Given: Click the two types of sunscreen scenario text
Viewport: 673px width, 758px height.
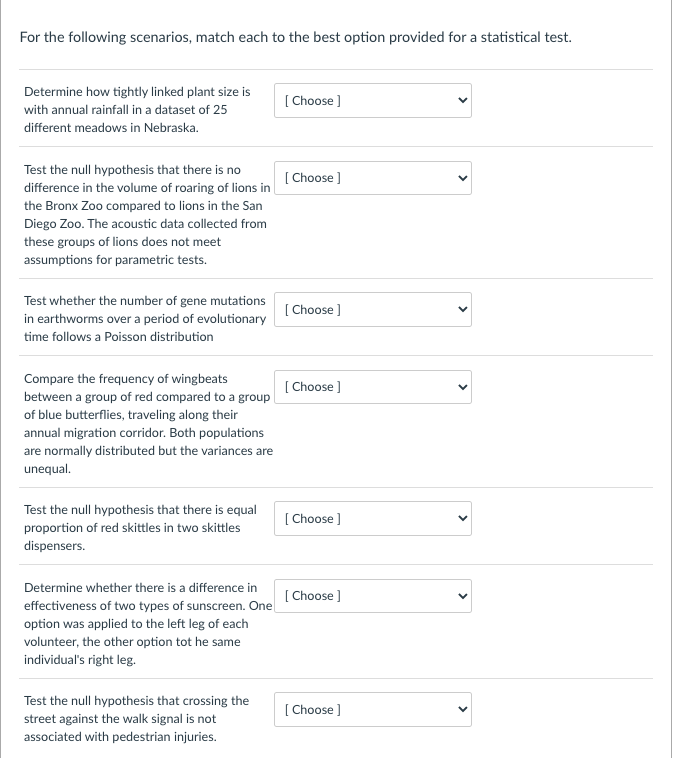Looking at the screenshot, I should [148, 624].
